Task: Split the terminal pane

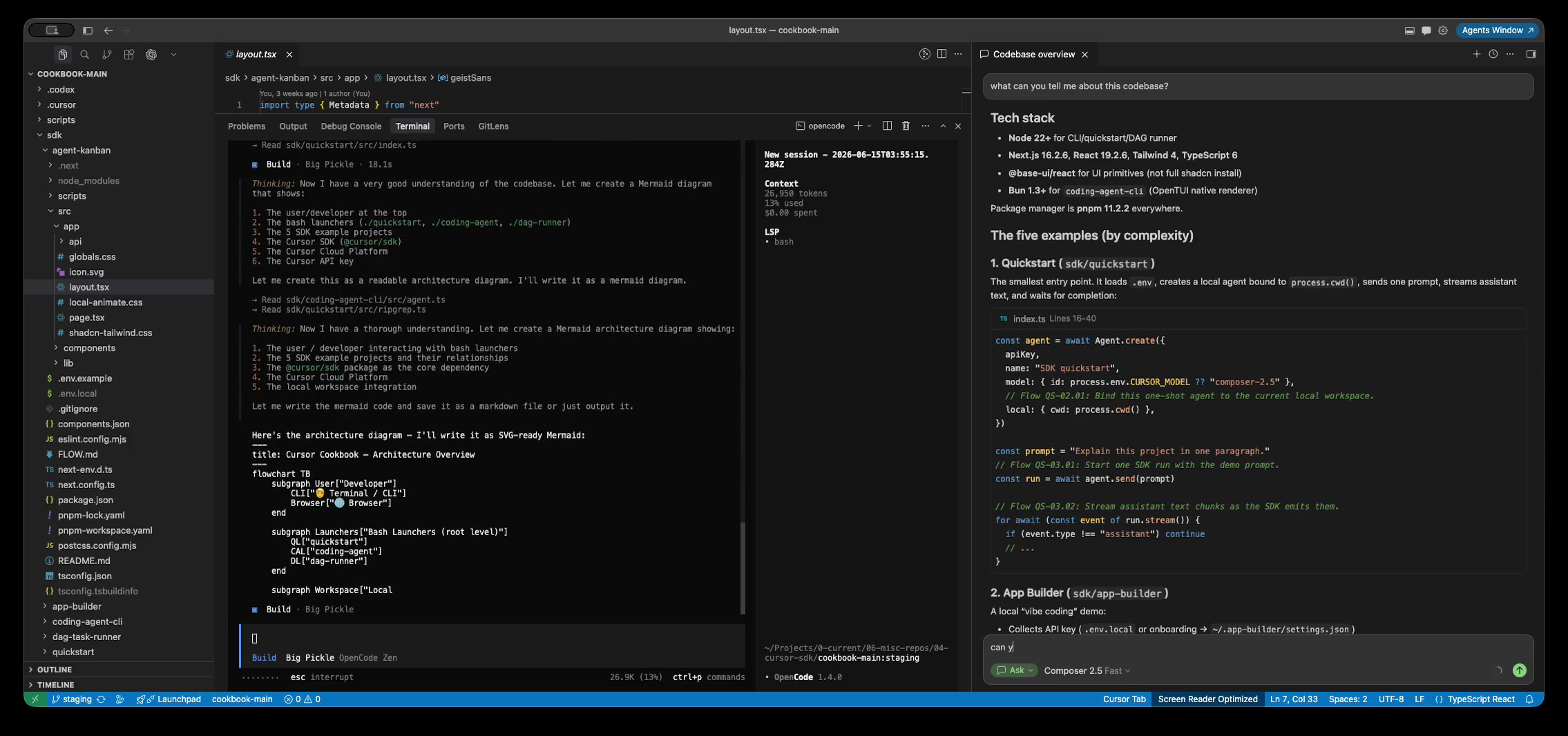Action: click(x=887, y=126)
